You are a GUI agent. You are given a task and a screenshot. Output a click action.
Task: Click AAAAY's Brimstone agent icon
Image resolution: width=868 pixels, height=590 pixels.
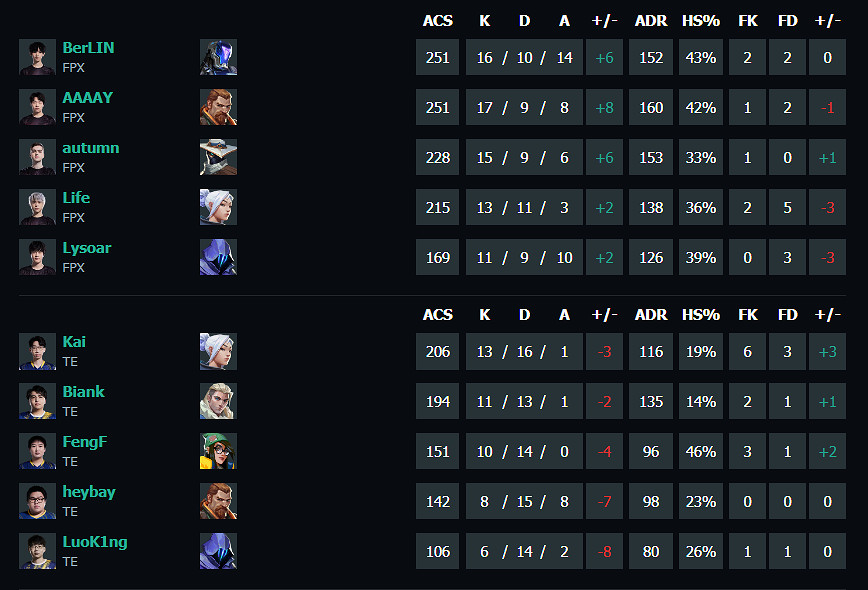[218, 107]
